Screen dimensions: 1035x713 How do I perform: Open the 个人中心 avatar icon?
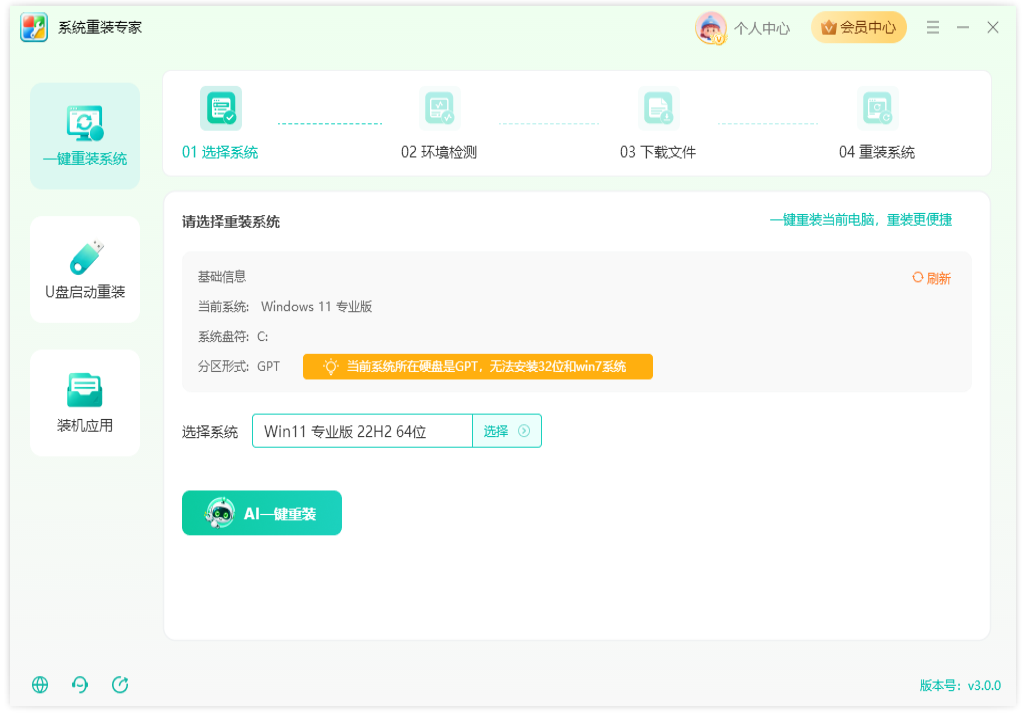[710, 28]
